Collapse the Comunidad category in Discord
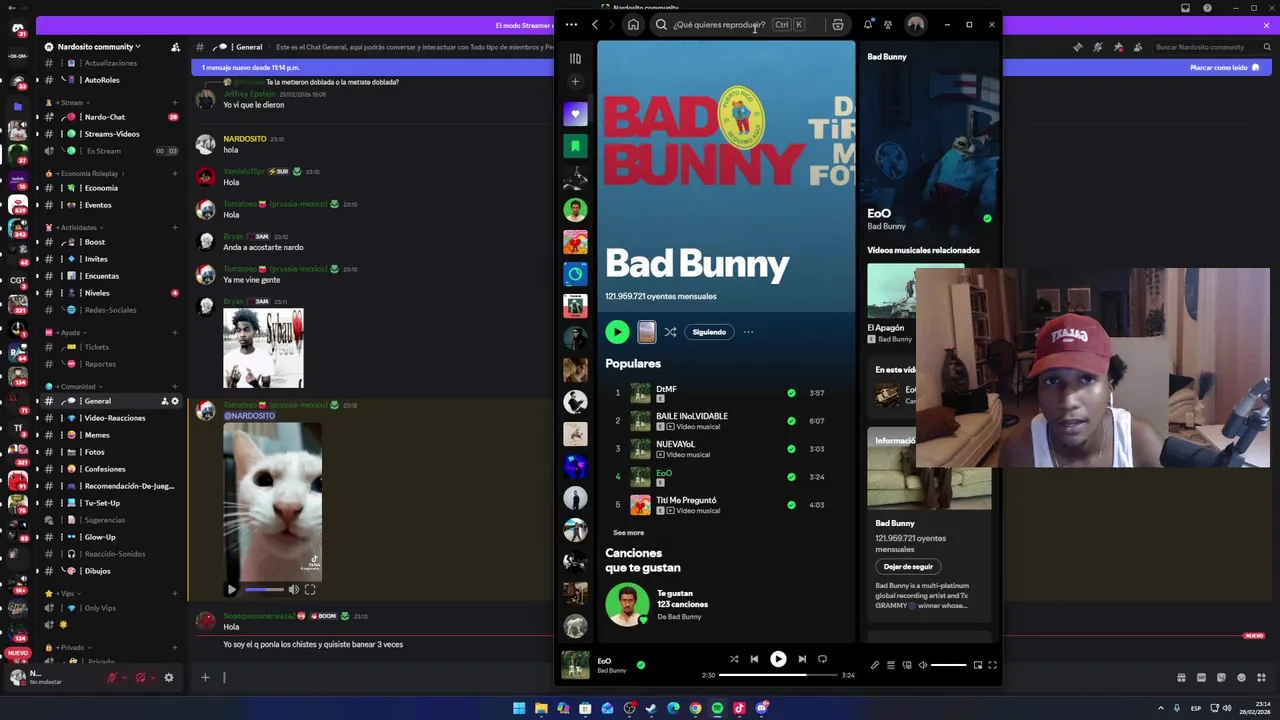Screen dimensions: 1280x720 tap(76, 387)
